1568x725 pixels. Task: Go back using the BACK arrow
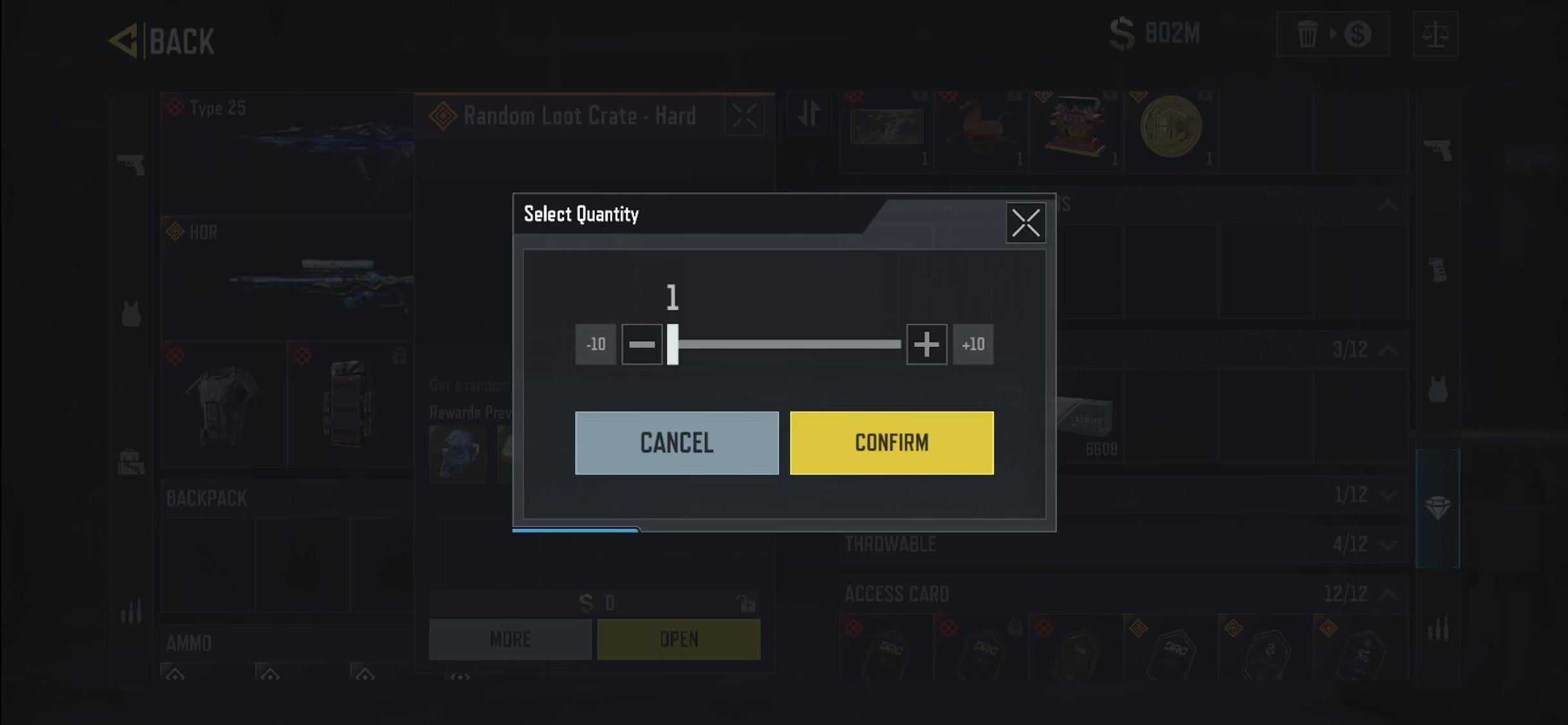tap(161, 41)
